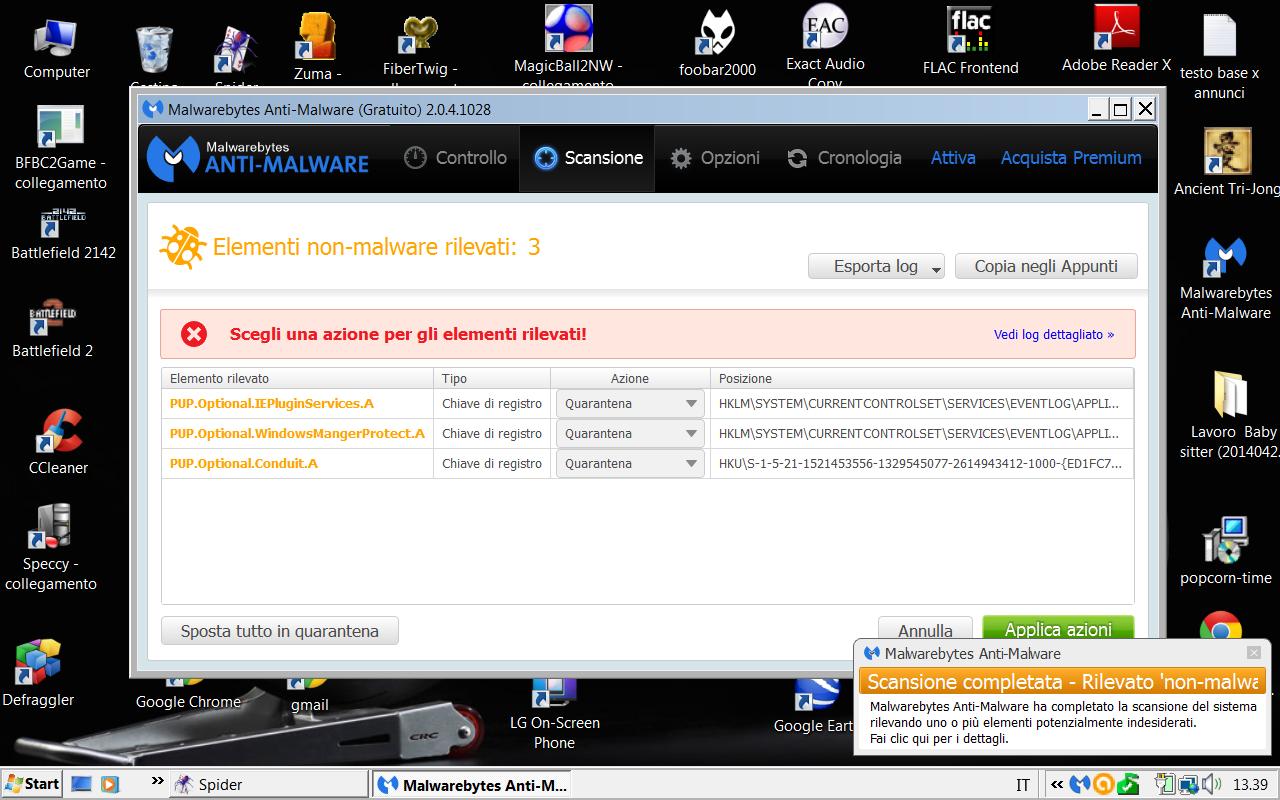Click the Malwarebytes Anti-M... taskbar button
This screenshot has height=800, width=1280.
coord(472,784)
